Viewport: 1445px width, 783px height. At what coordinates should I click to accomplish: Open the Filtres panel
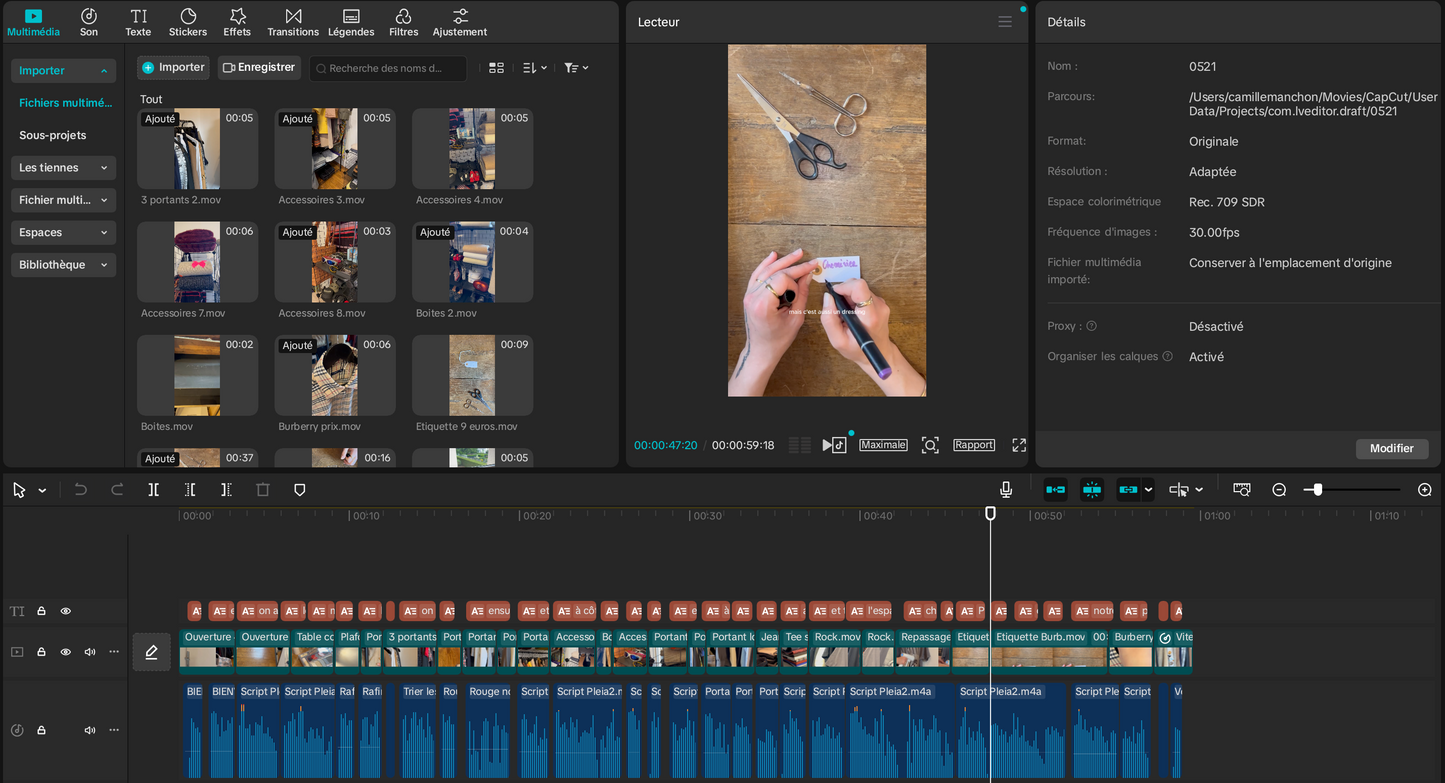404,22
